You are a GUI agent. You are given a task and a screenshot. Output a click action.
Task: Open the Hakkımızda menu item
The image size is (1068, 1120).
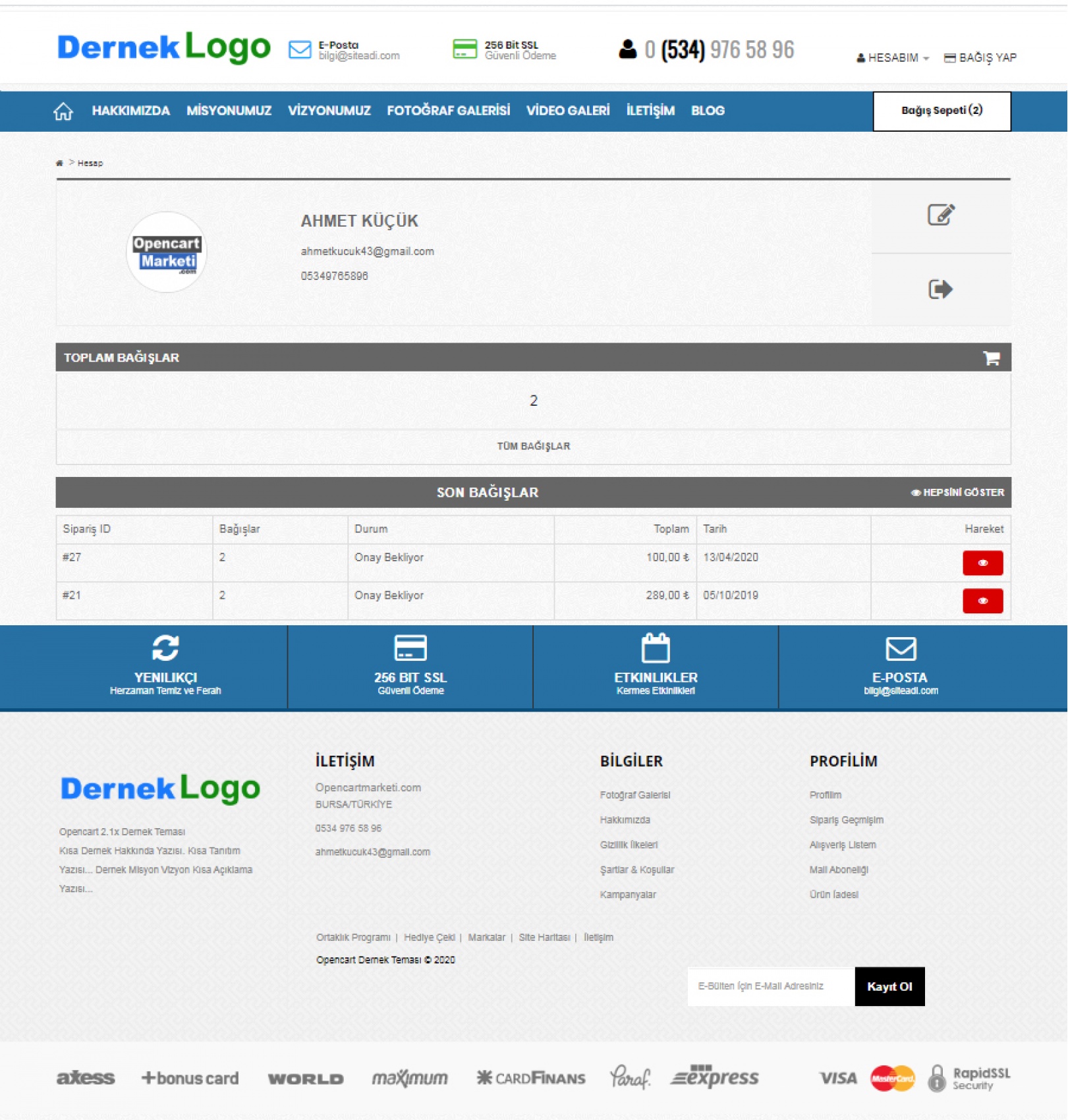click(130, 111)
